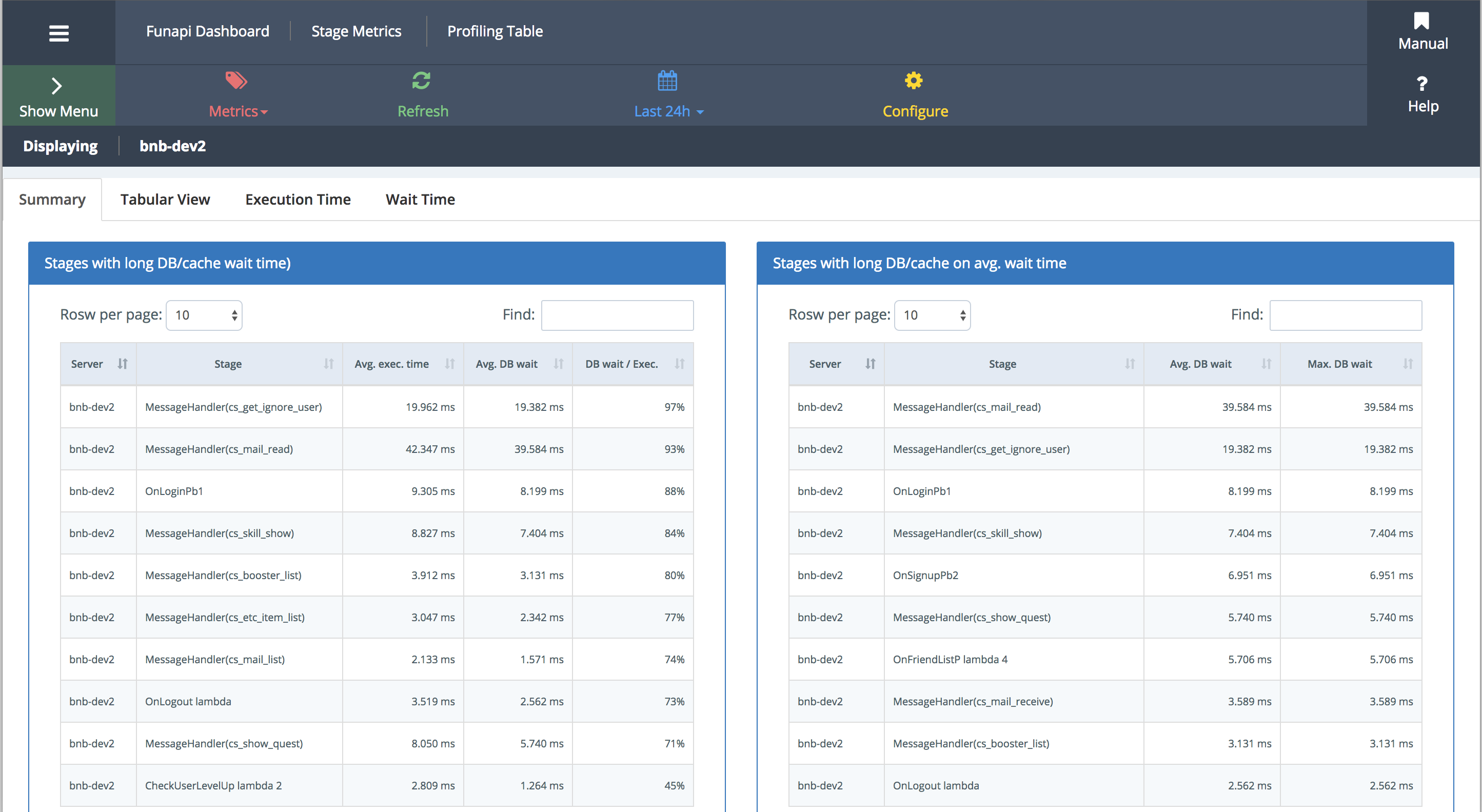This screenshot has width=1482, height=812.
Task: Open left table Rows per page selector
Action: [204, 315]
